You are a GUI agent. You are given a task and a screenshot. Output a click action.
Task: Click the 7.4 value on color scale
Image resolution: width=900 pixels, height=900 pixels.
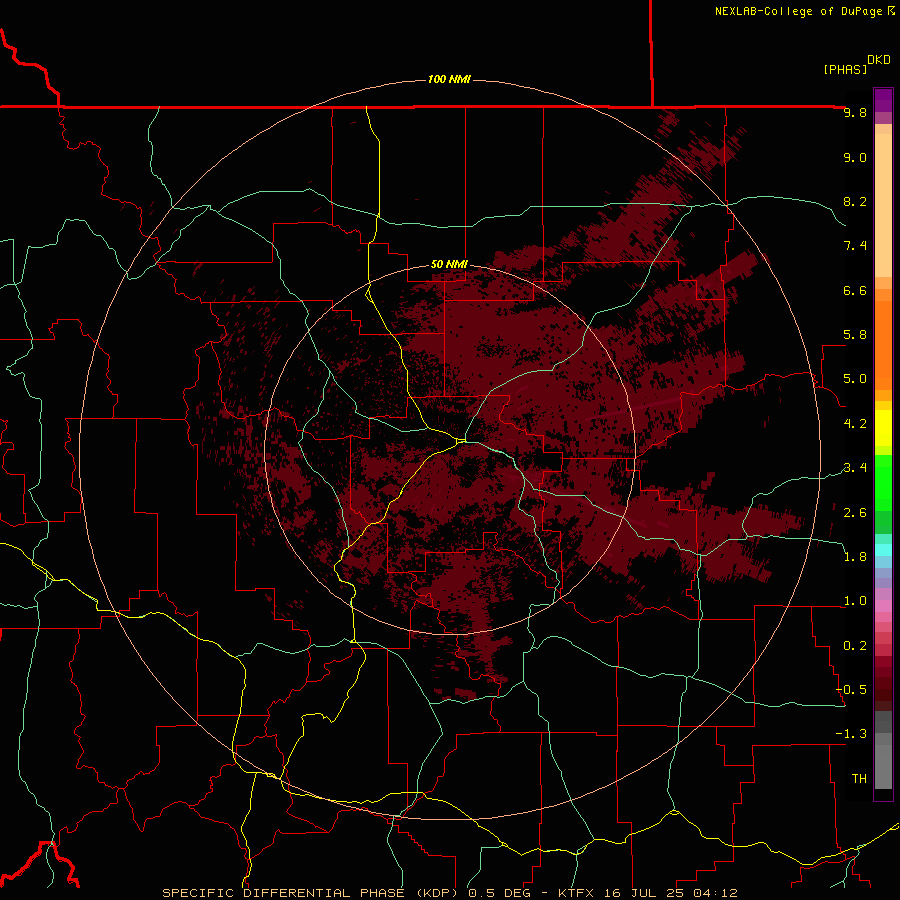[x=855, y=246]
